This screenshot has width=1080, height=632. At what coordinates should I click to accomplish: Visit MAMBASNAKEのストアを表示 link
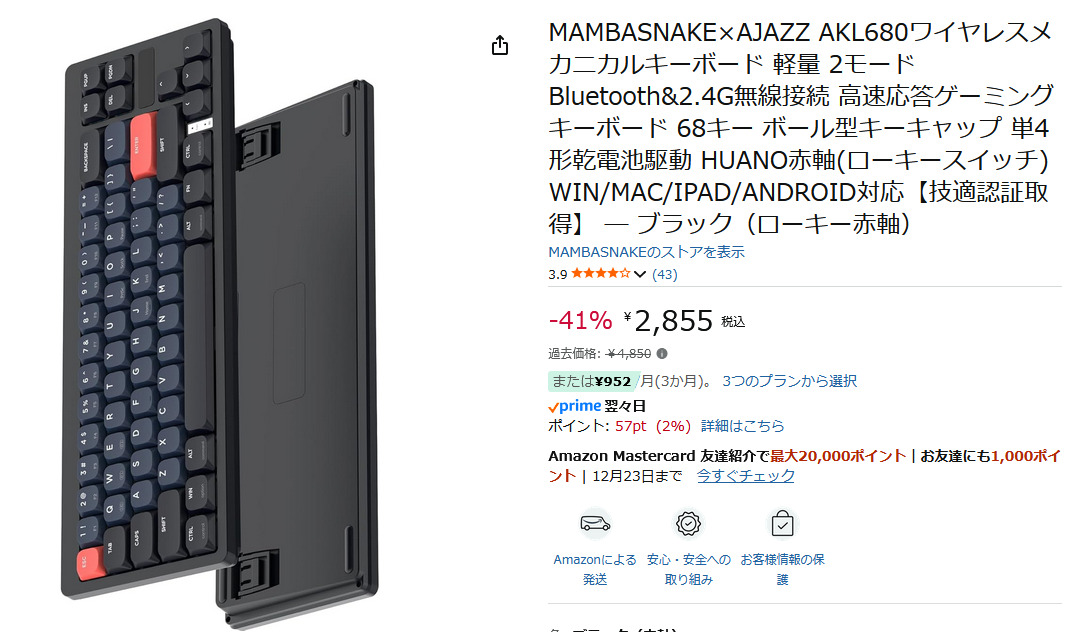click(646, 252)
